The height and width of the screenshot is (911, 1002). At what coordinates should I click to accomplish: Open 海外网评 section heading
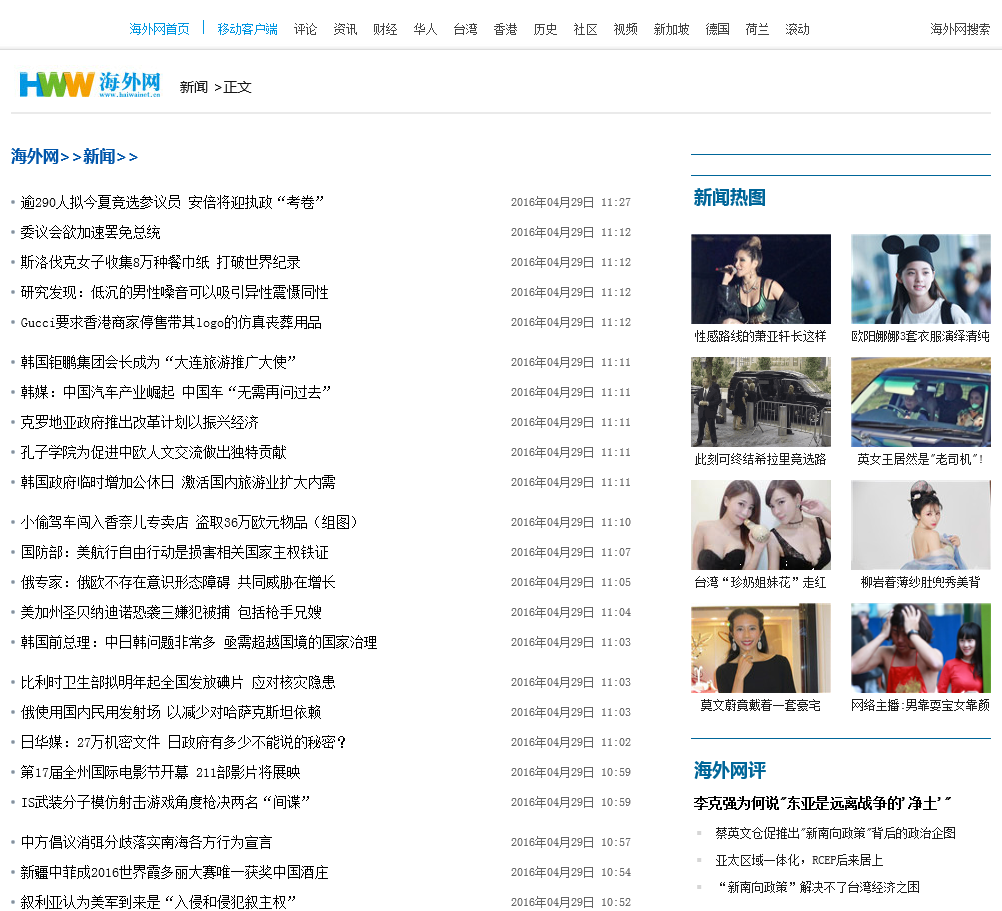click(x=729, y=770)
